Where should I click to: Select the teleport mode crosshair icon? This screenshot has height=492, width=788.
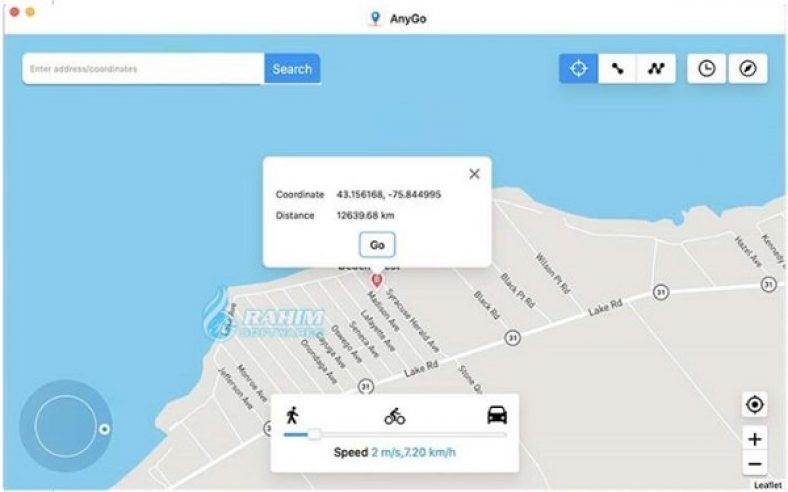tap(578, 68)
